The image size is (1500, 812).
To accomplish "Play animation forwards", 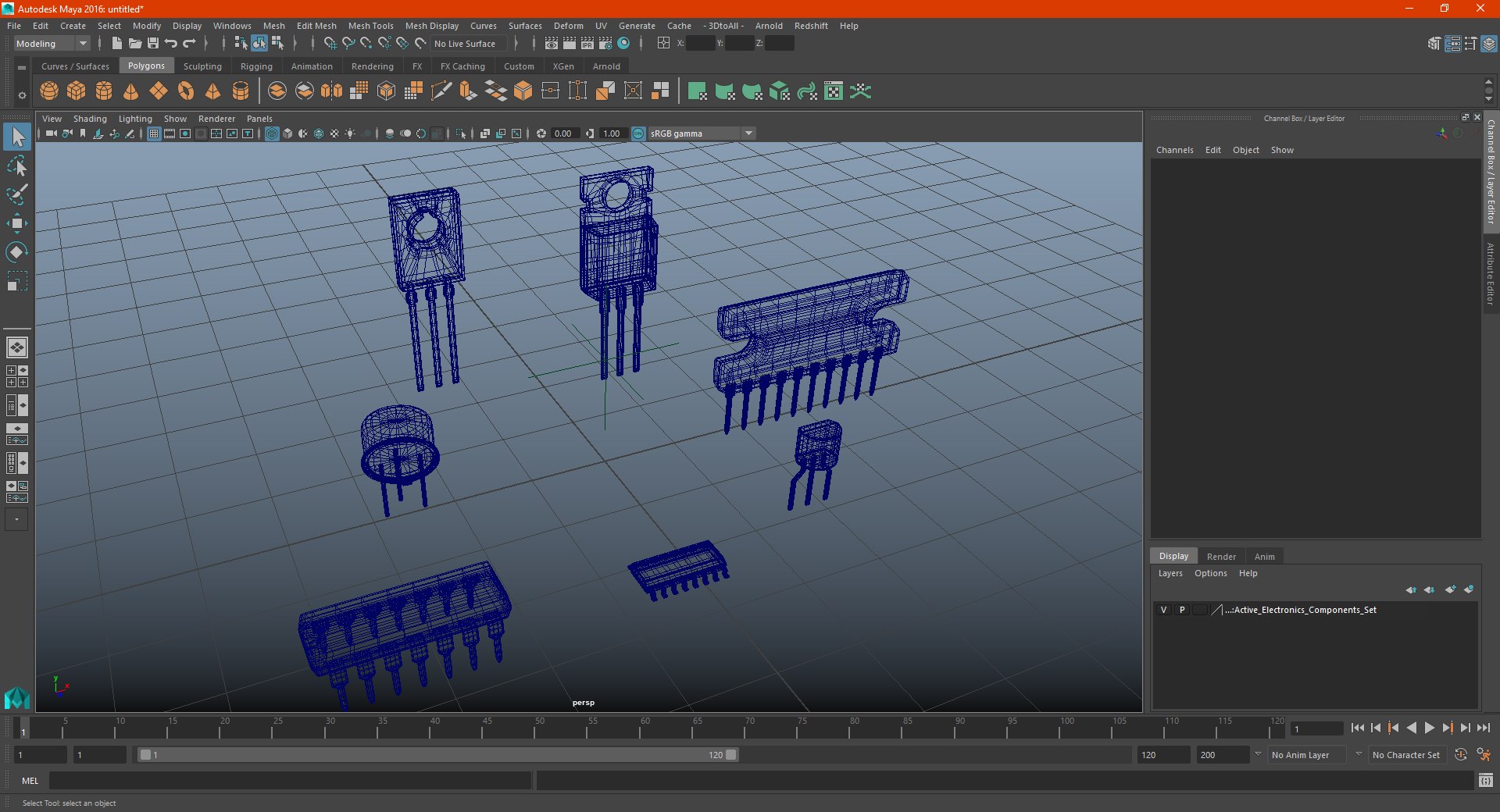I will point(1429,728).
